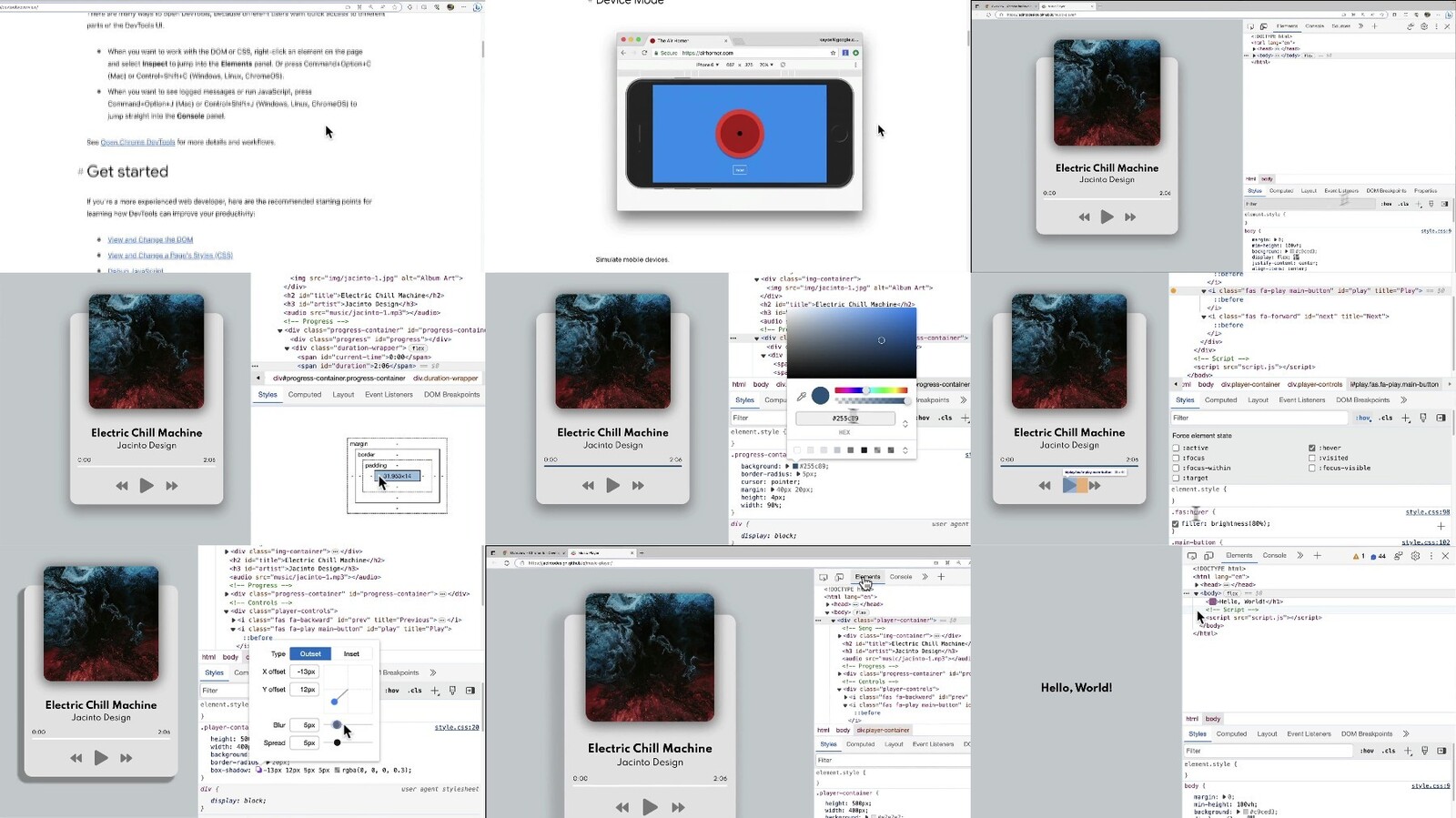Screen dimensions: 1456x818
Task: Expand the fa-backward Previous node
Action: coord(233,620)
